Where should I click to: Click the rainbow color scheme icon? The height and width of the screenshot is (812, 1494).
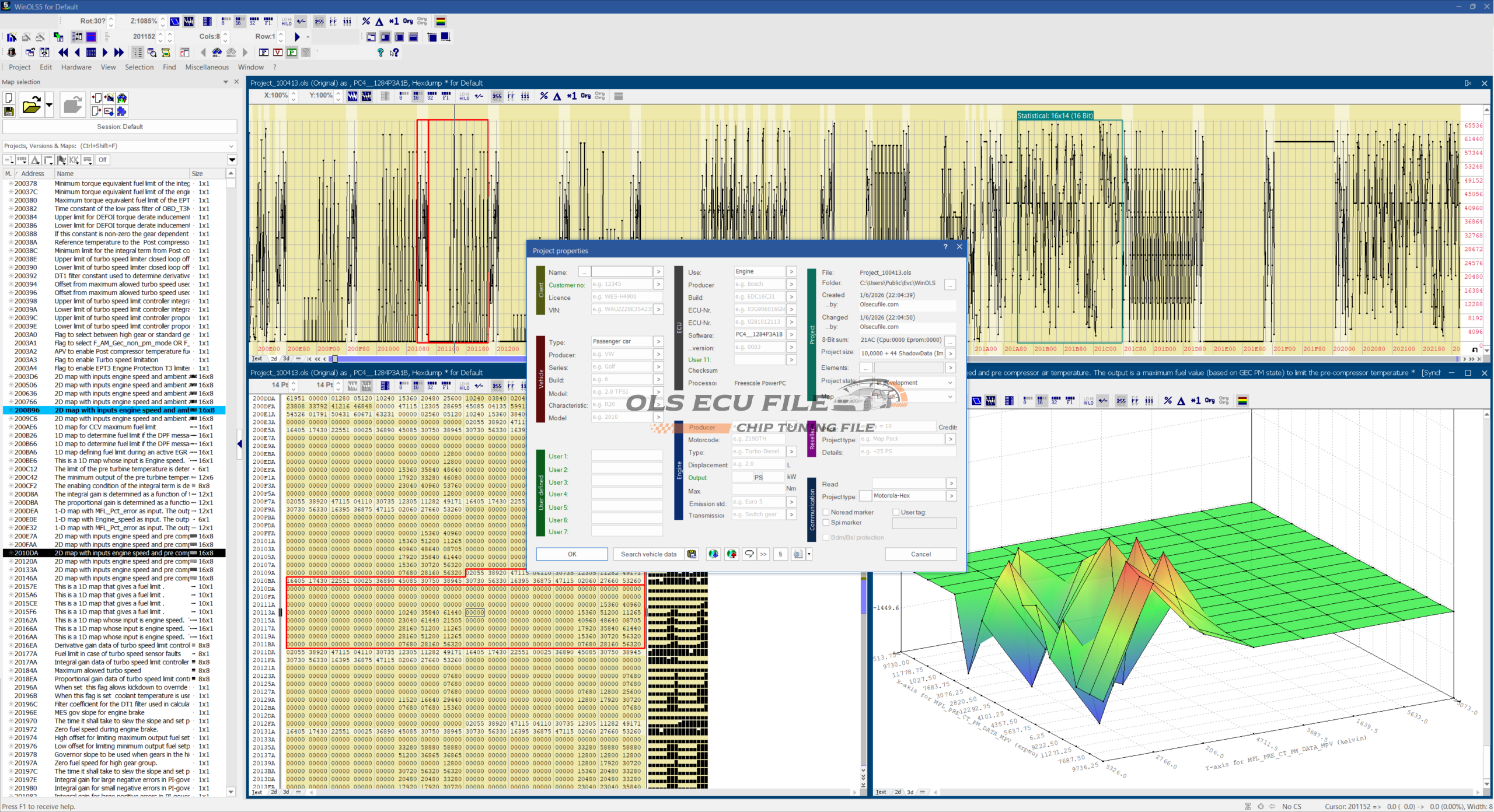pos(441,22)
